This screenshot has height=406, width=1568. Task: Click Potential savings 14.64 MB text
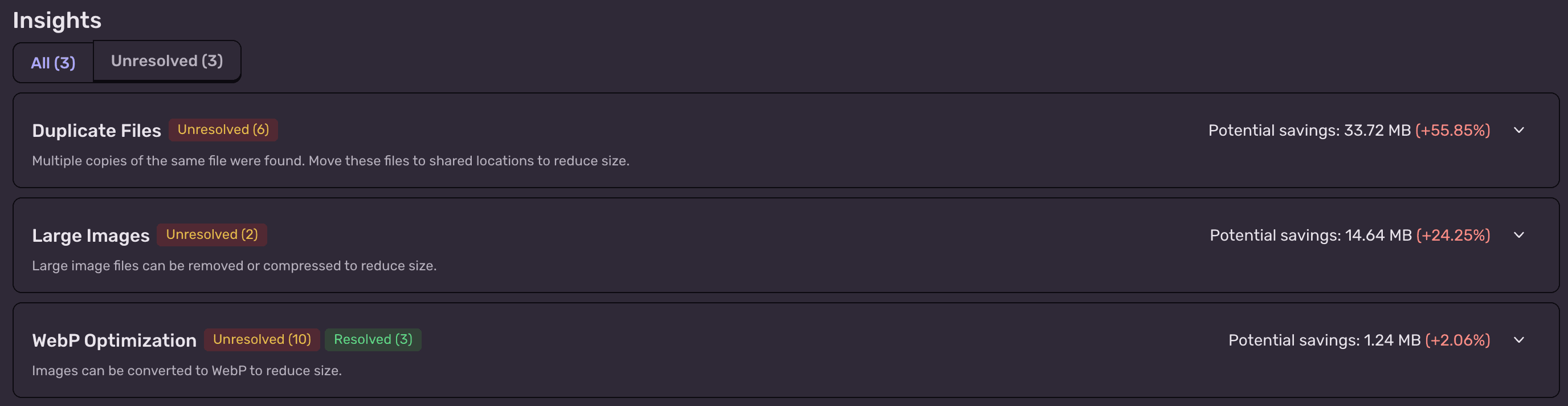(1310, 236)
